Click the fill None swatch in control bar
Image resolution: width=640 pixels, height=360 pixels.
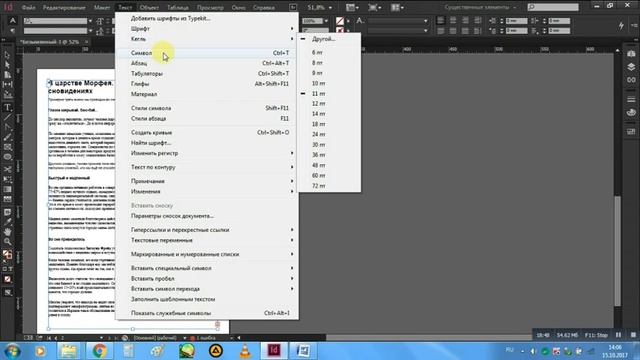pyautogui.click(x=340, y=20)
